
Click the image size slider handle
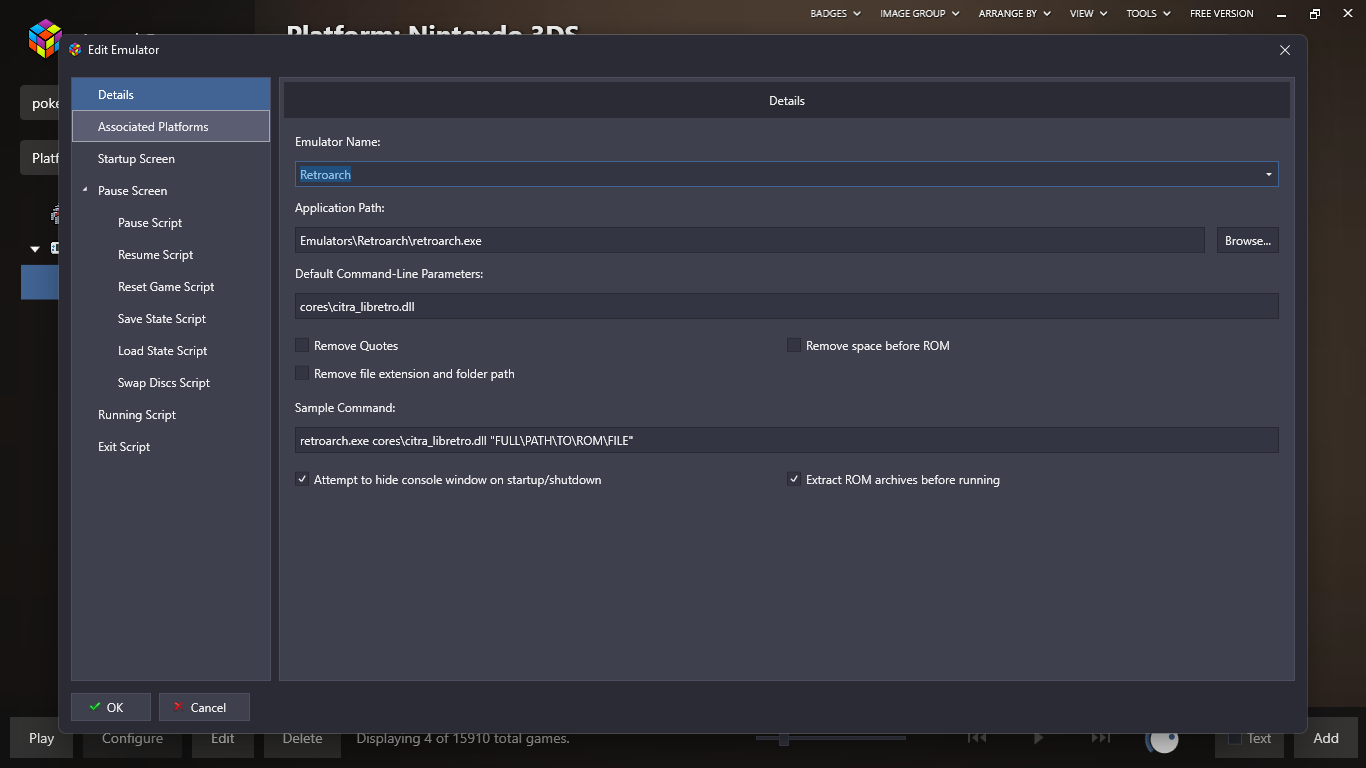784,739
